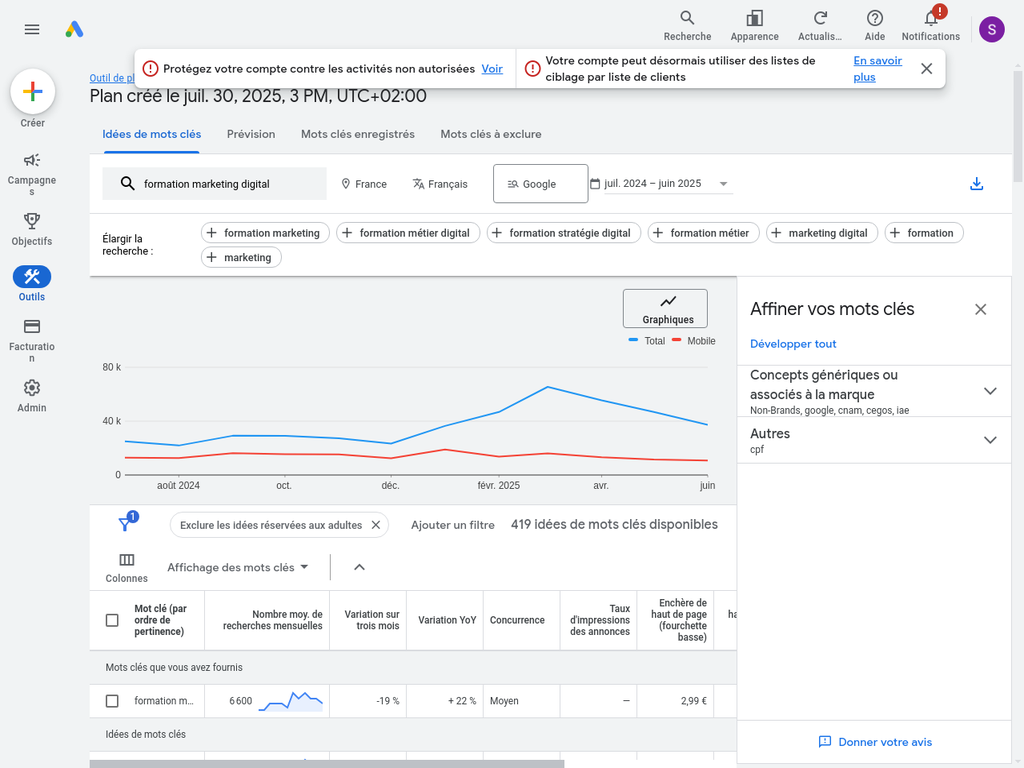Open Facturation in the sidebar
This screenshot has width=1024, height=768.
(x=32, y=340)
